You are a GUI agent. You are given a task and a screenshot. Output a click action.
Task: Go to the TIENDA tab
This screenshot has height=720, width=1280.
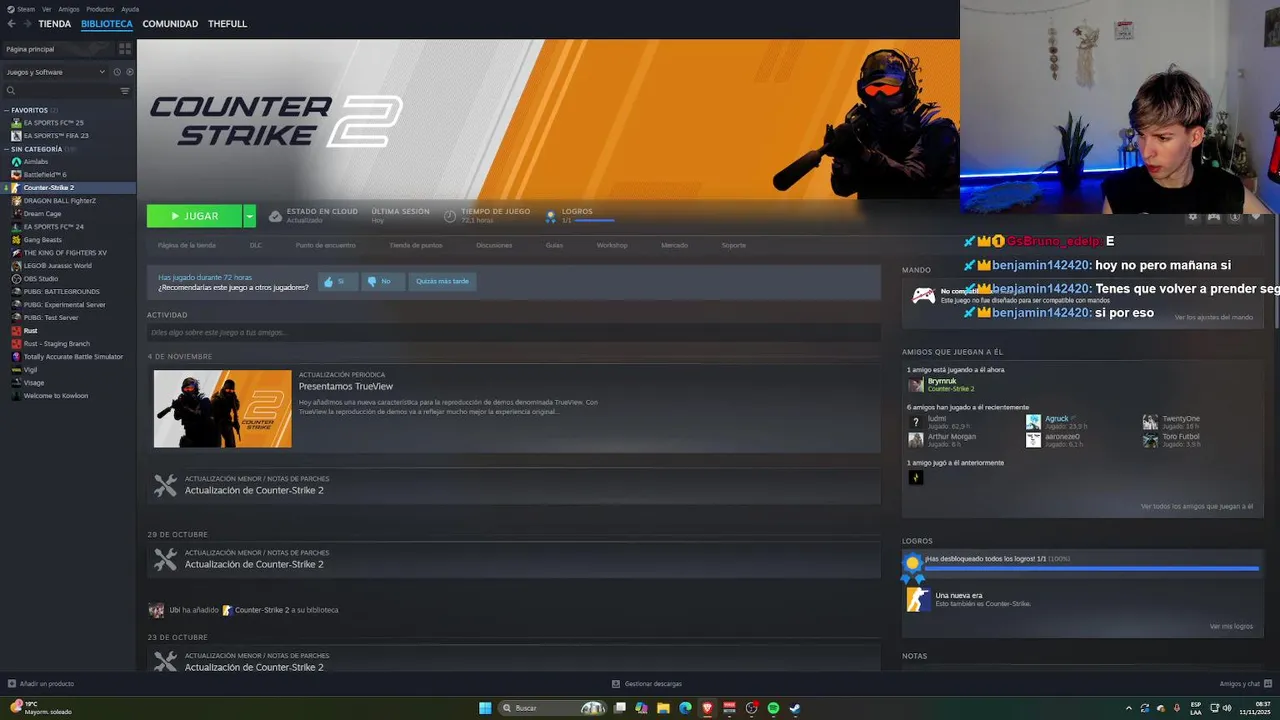pyautogui.click(x=55, y=24)
